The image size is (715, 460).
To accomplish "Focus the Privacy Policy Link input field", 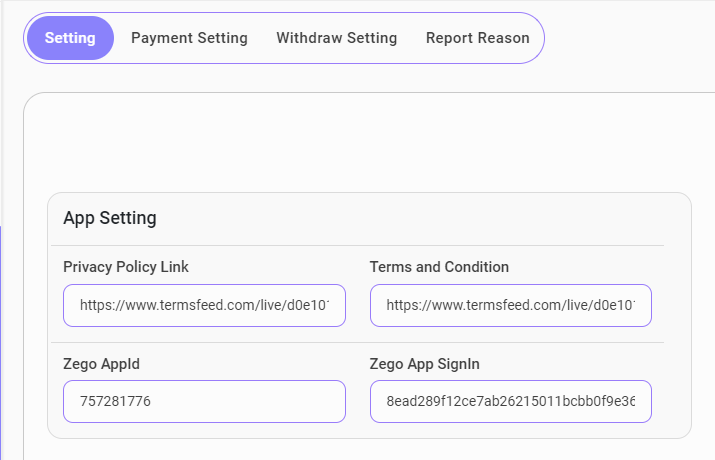I will coord(204,305).
